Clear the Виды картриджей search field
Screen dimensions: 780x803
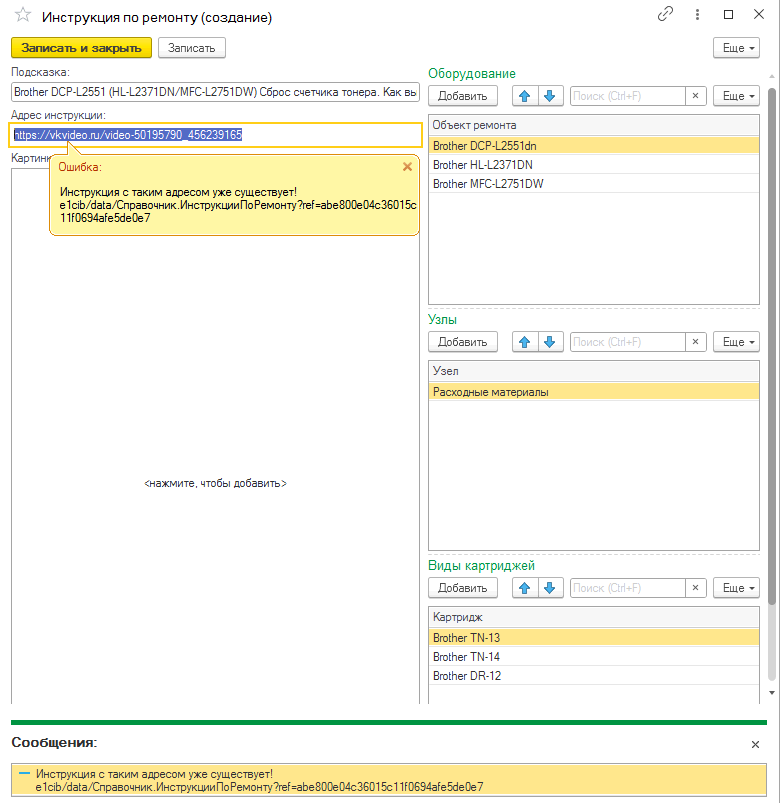[695, 588]
